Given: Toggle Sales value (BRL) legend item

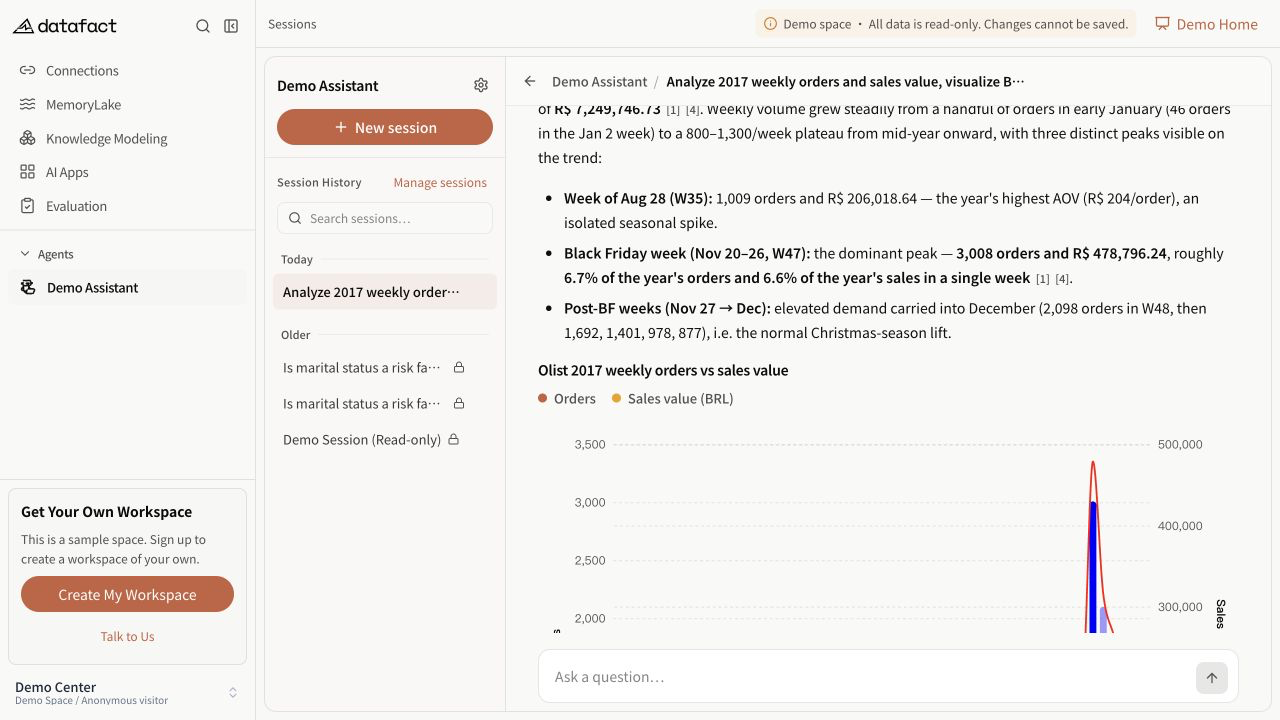Looking at the screenshot, I should pyautogui.click(x=673, y=398).
